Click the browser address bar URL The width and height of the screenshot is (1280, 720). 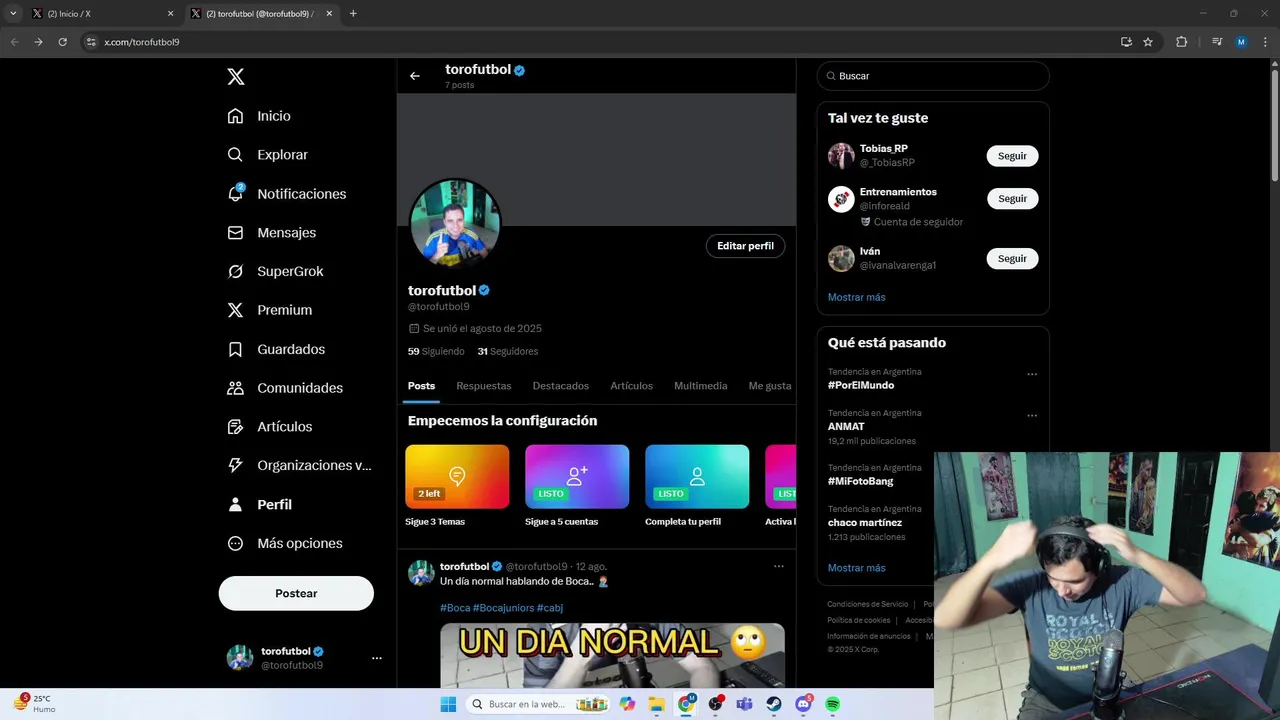tap(142, 42)
